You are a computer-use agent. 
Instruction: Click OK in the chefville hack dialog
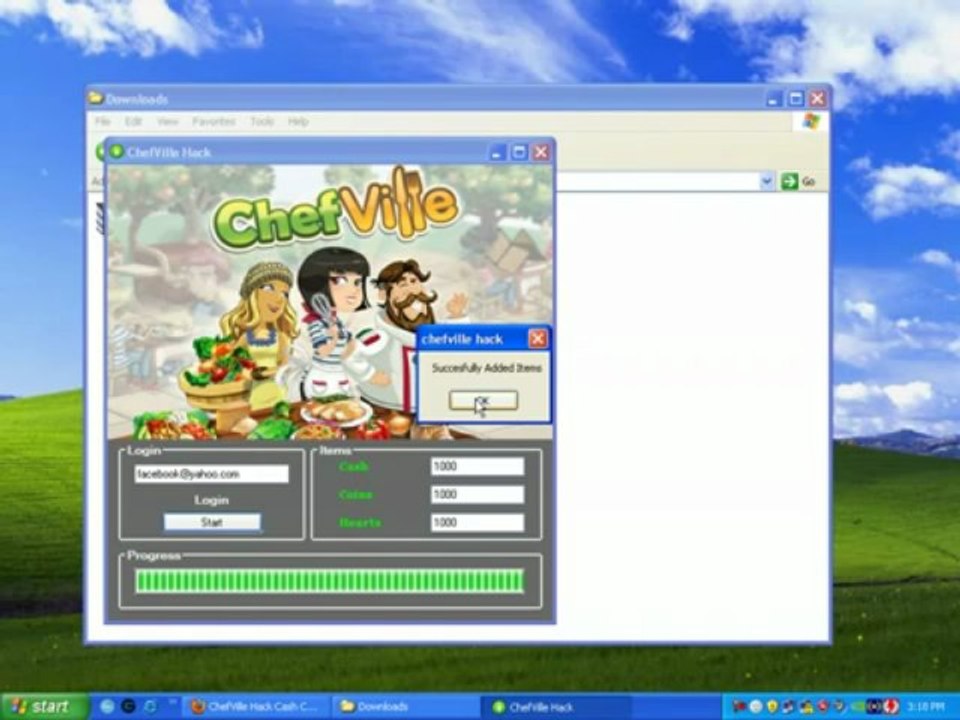[483, 400]
